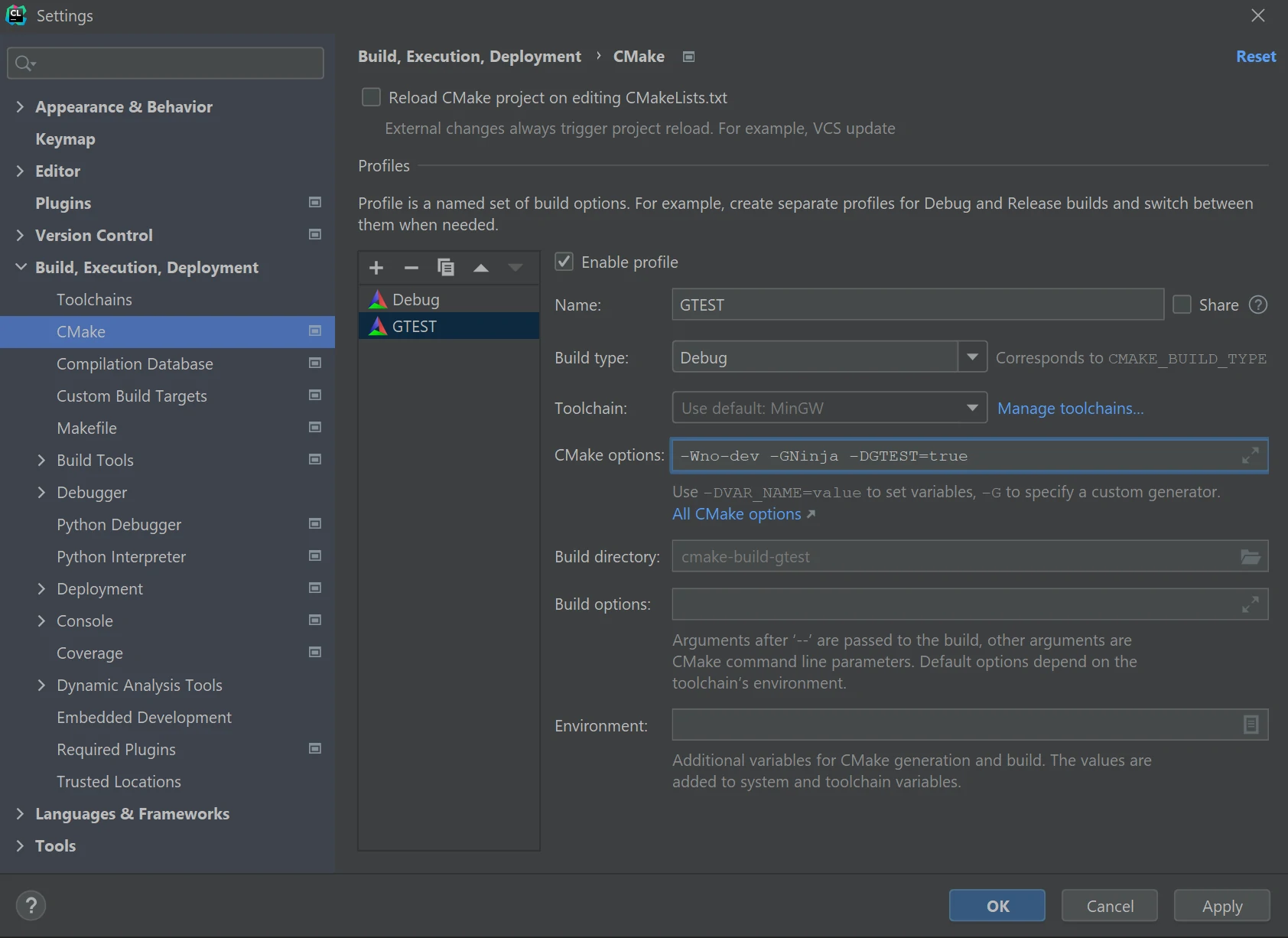The height and width of the screenshot is (938, 1288).
Task: Select the Debug profile
Action: pos(449,299)
